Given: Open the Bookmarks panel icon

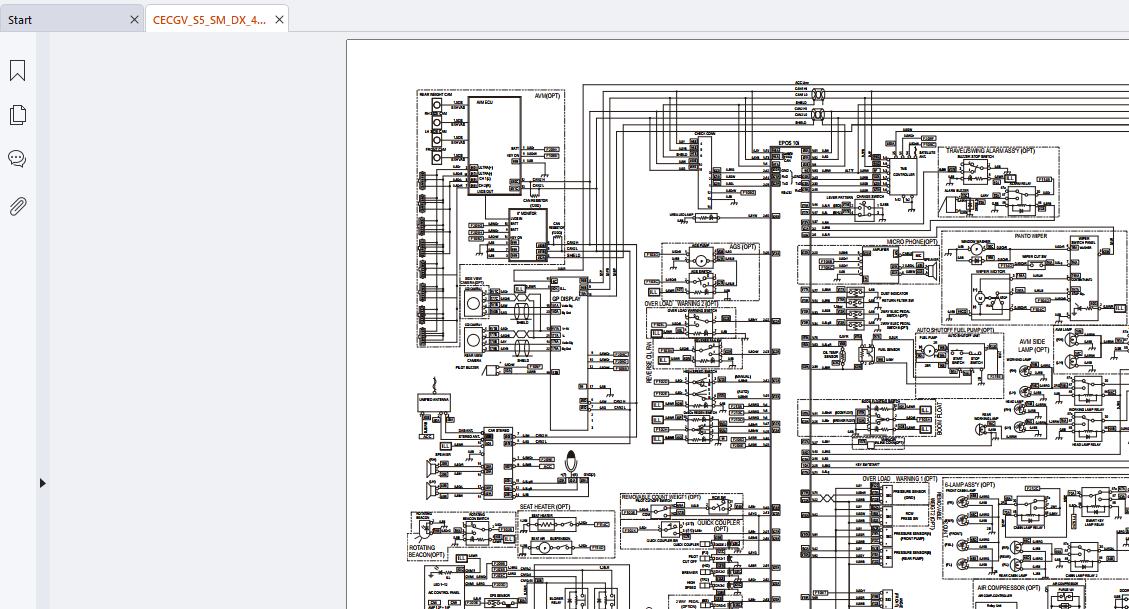Looking at the screenshot, I should point(17,71).
